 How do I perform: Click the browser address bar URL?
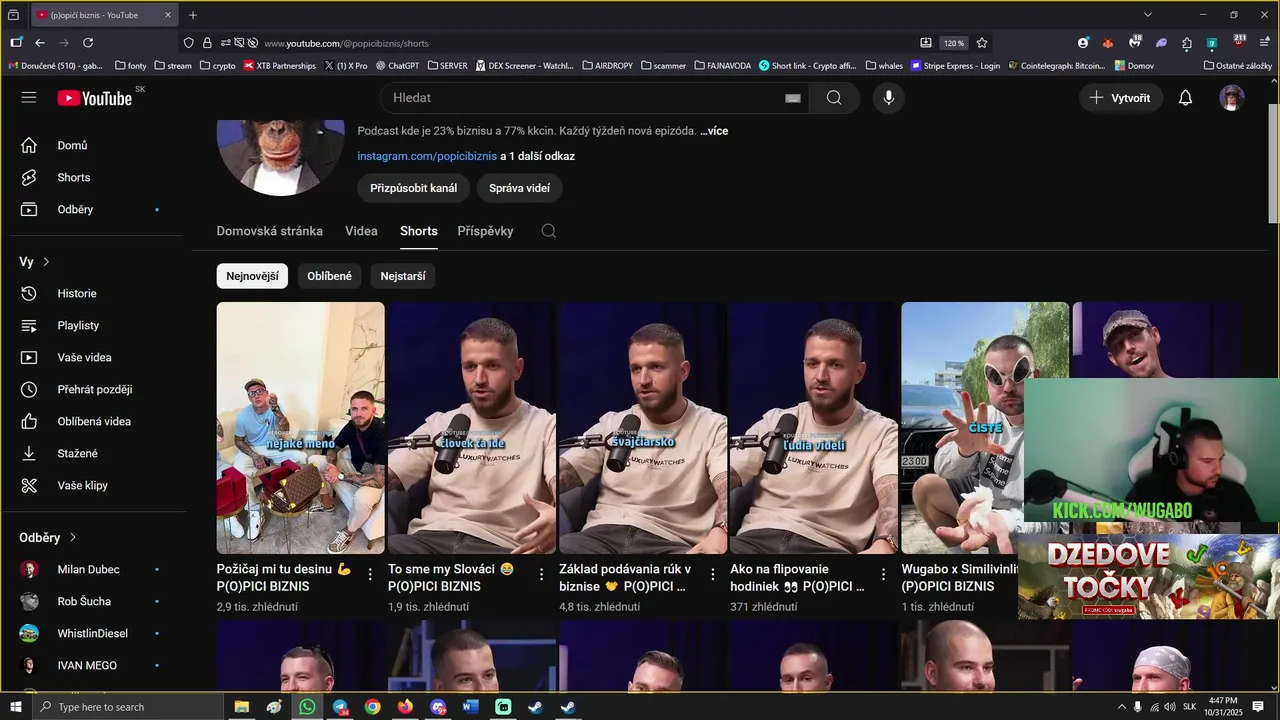346,43
